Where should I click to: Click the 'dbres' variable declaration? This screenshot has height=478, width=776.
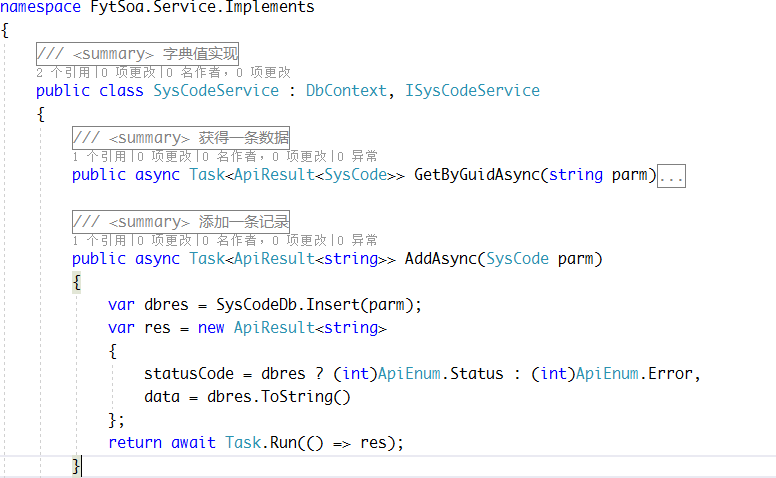(x=166, y=304)
